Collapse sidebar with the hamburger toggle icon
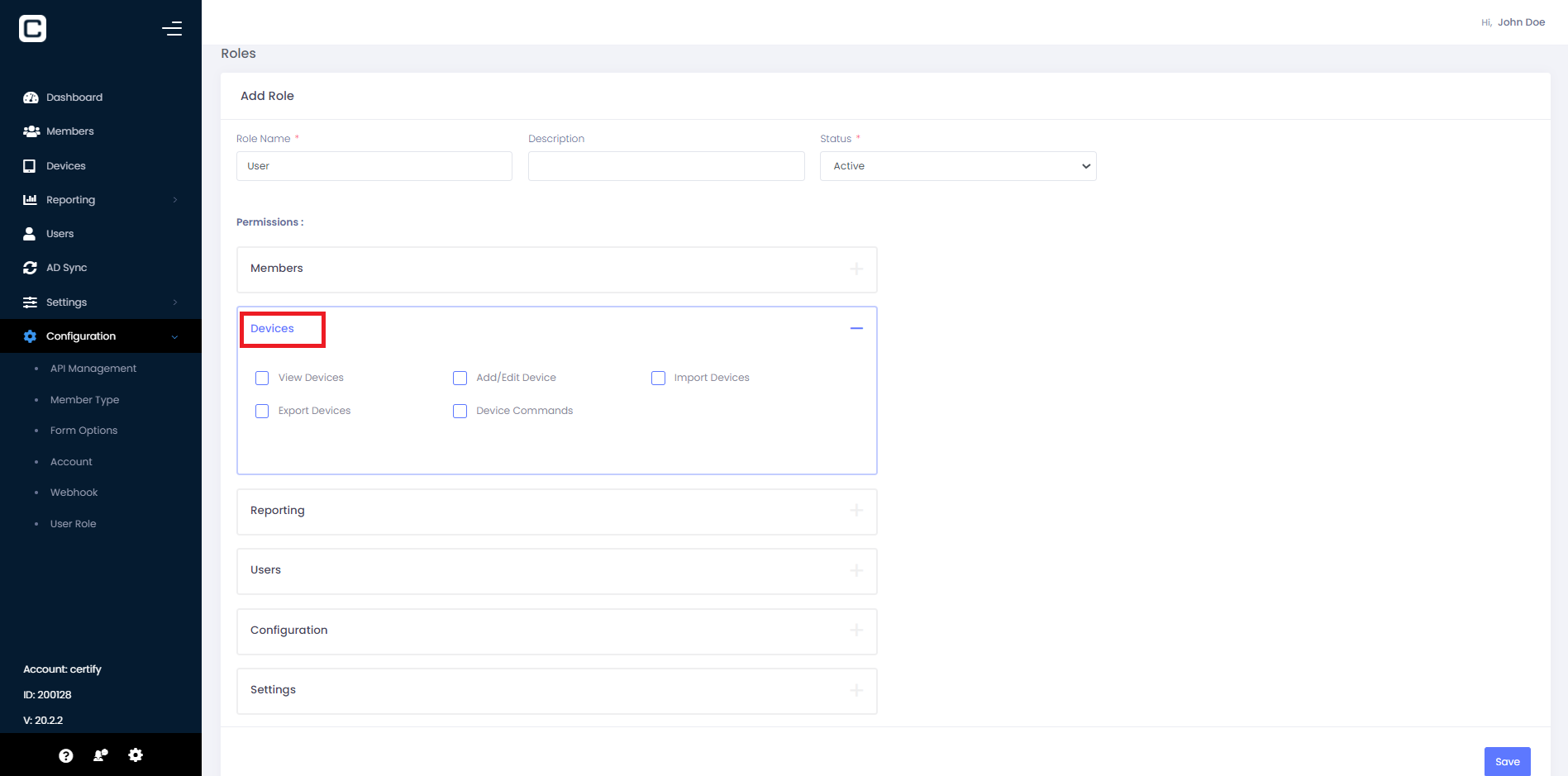Screen dimensions: 1568x776 coord(172,29)
